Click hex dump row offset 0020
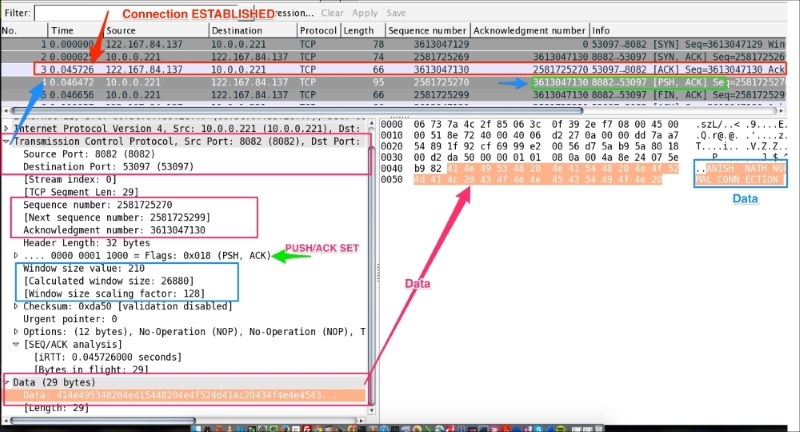 [392, 146]
